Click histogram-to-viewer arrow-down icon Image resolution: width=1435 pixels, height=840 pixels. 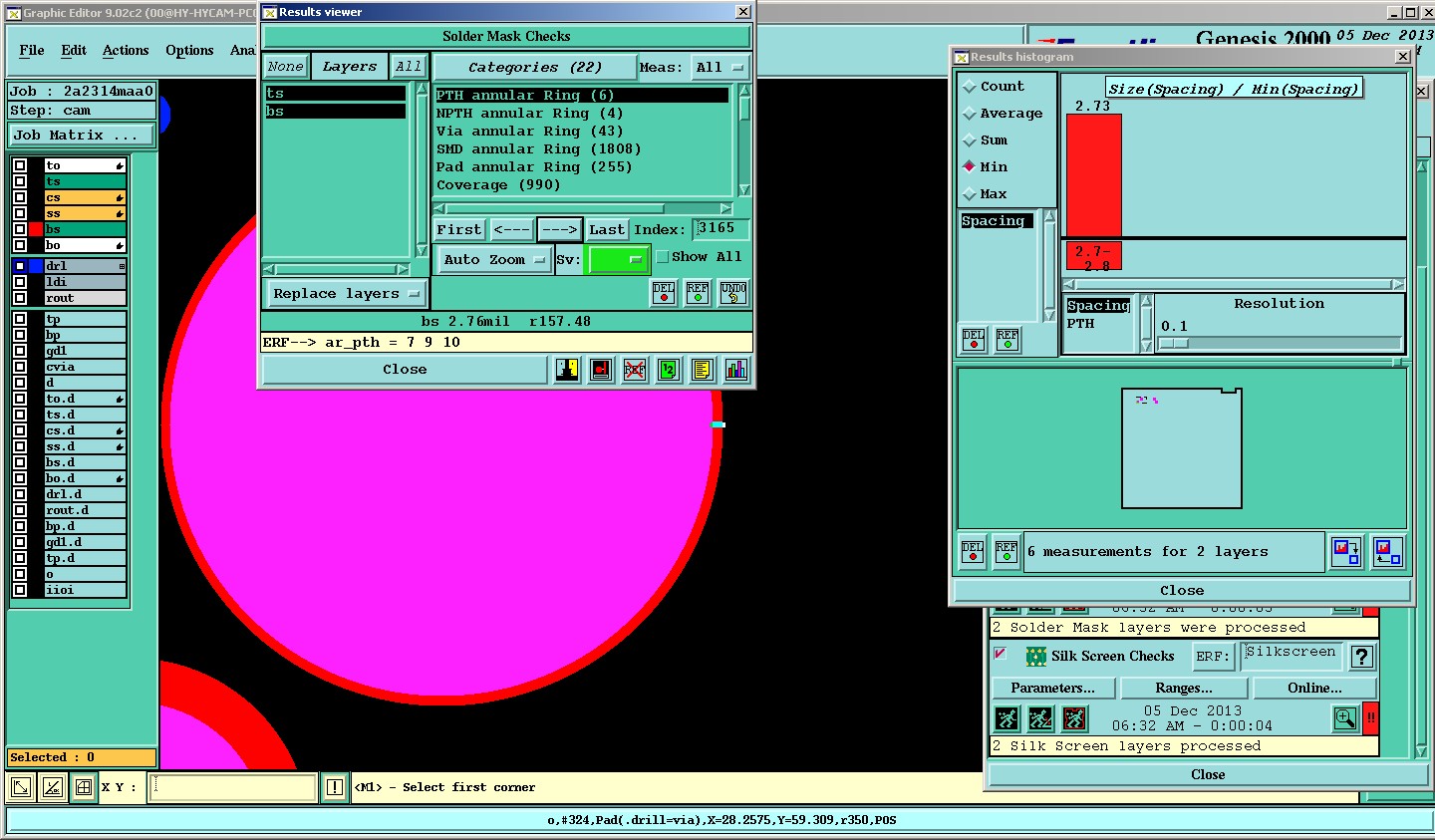coord(1347,551)
